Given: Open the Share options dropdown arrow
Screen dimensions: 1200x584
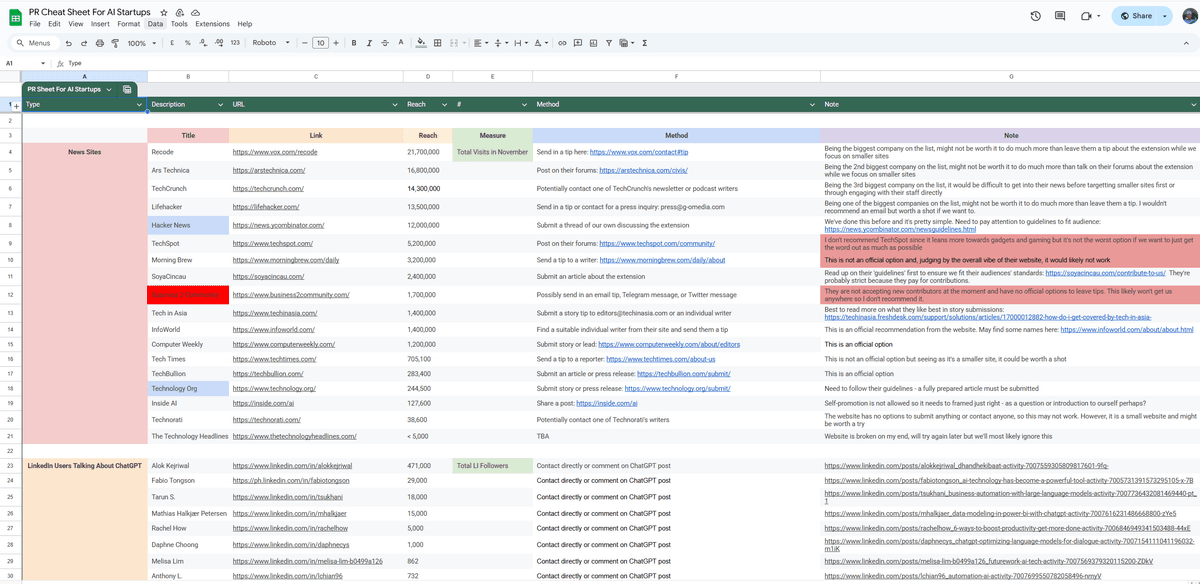Looking at the screenshot, I should click(x=1166, y=16).
